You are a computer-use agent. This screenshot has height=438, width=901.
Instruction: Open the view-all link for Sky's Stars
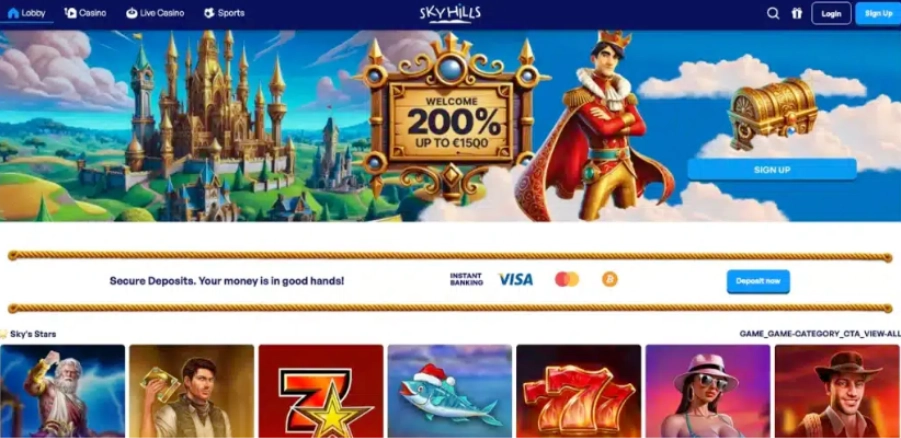820,334
